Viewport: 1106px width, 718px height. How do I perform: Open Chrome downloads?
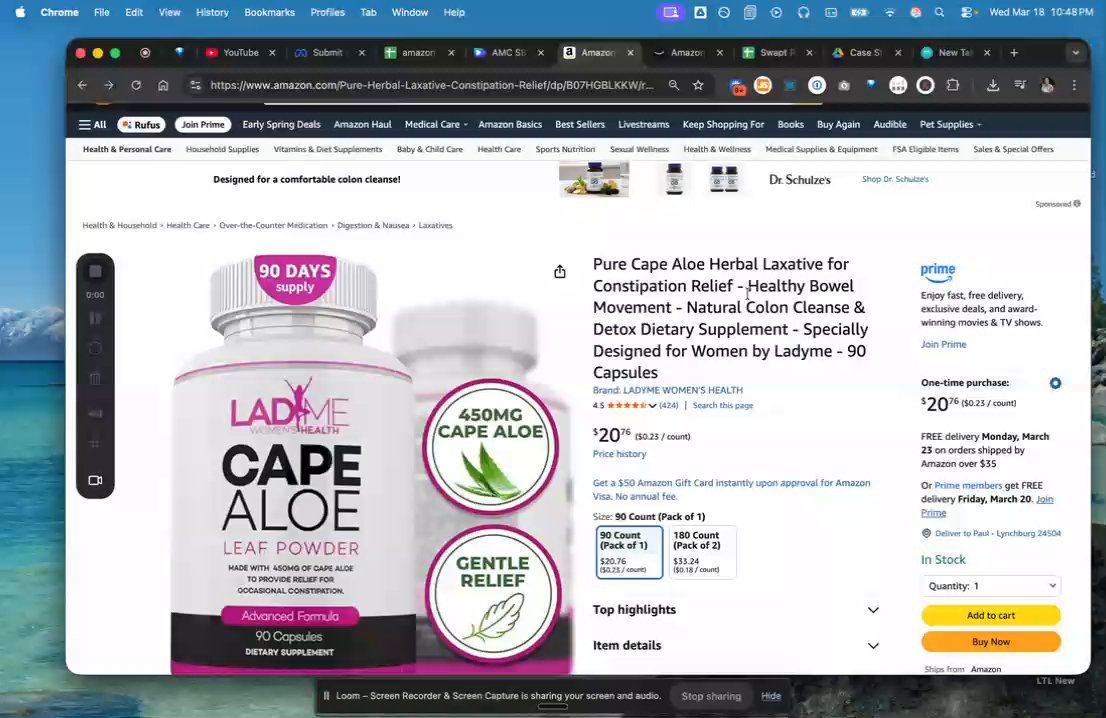tap(992, 85)
